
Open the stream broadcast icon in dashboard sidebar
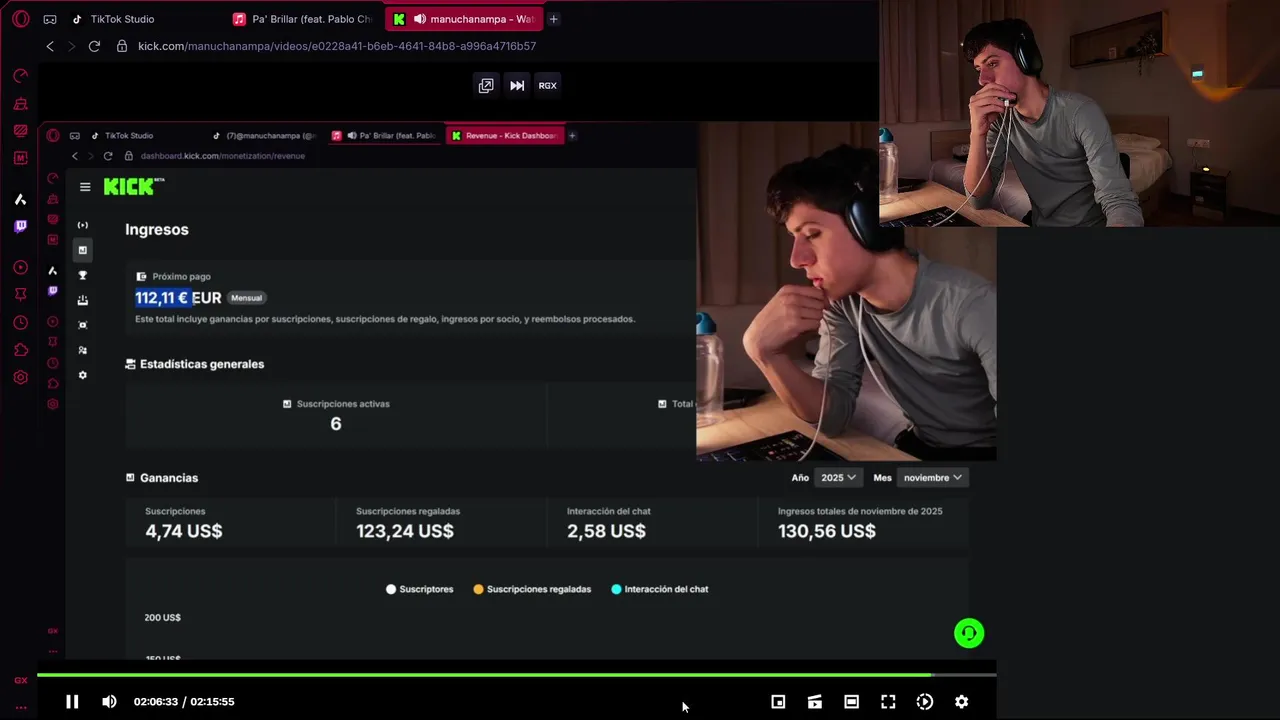(x=83, y=225)
